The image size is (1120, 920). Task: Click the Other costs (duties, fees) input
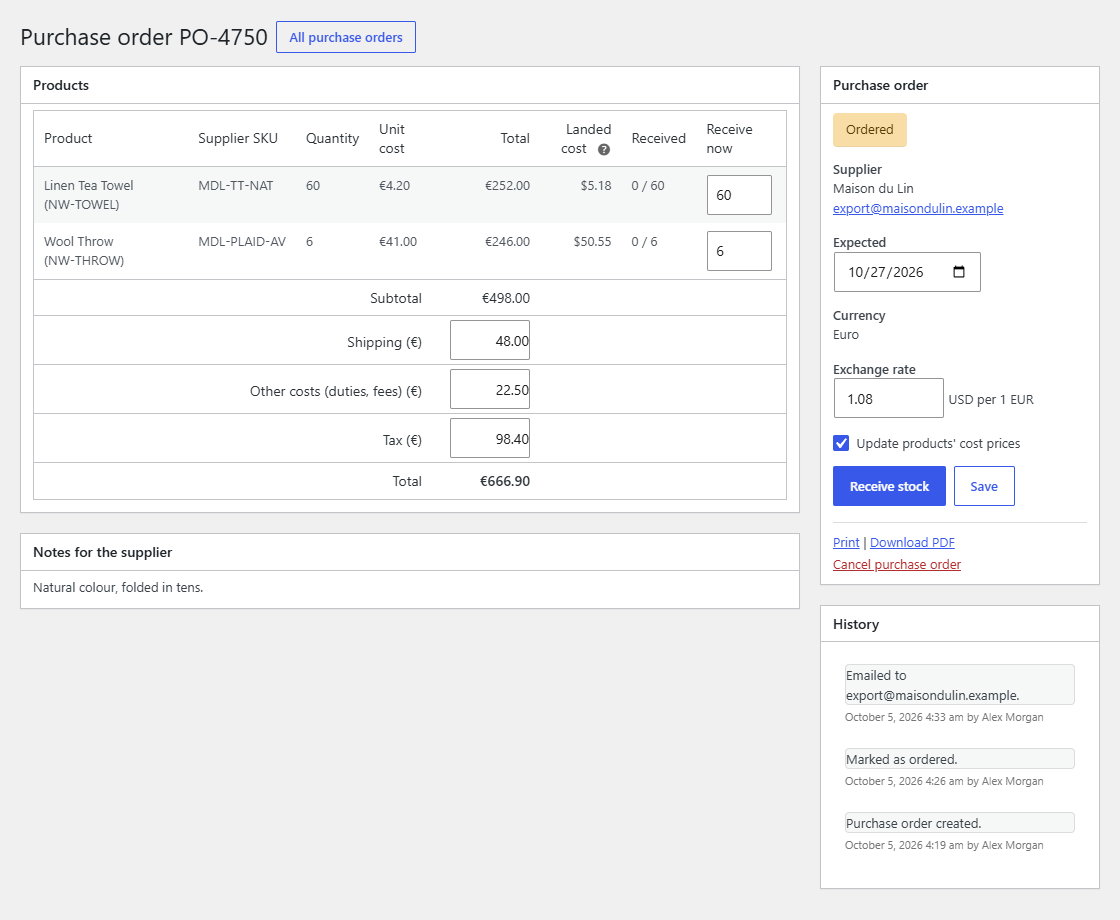point(490,389)
